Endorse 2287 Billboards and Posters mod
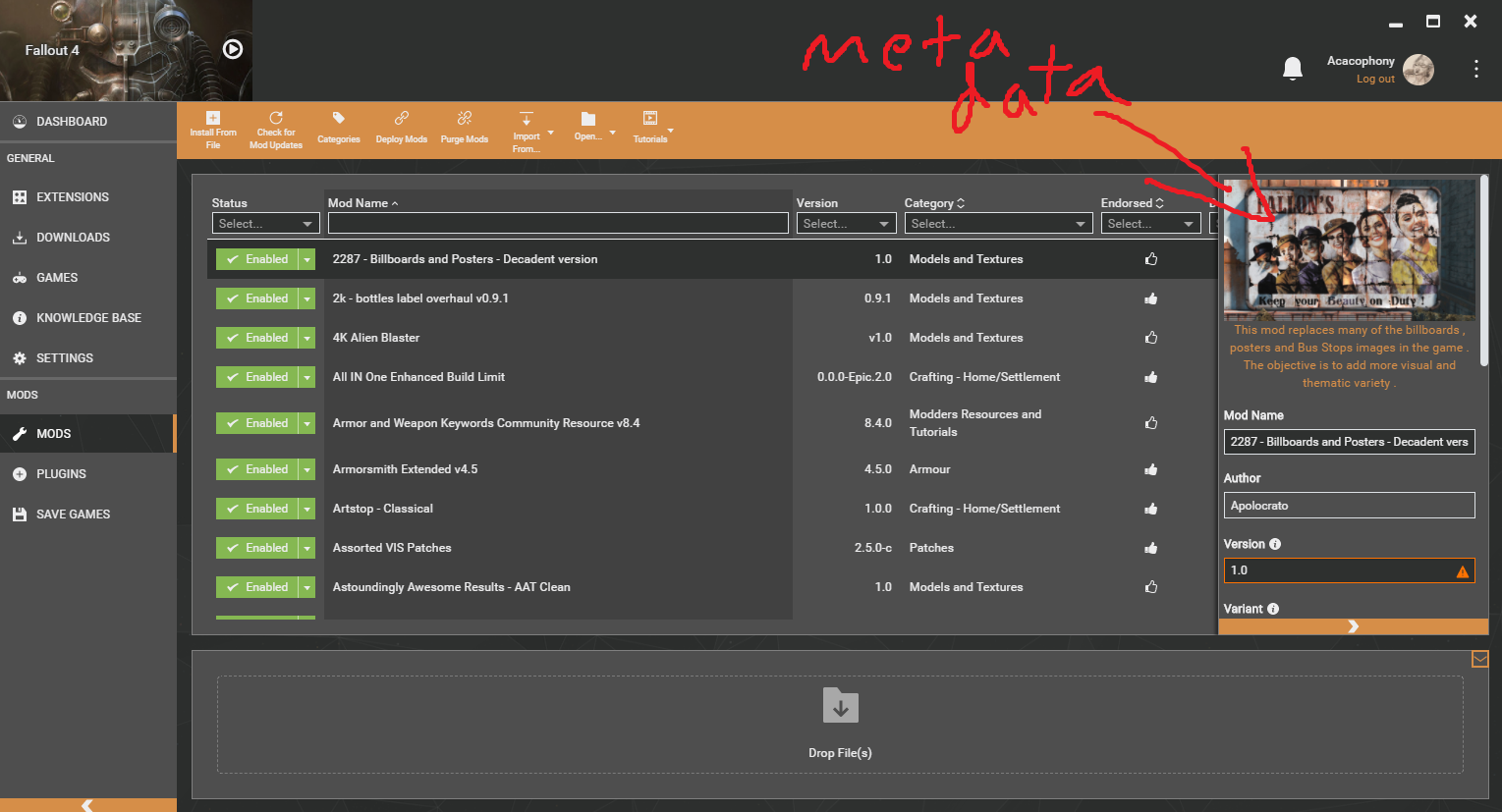Image resolution: width=1502 pixels, height=812 pixels. point(1151,259)
